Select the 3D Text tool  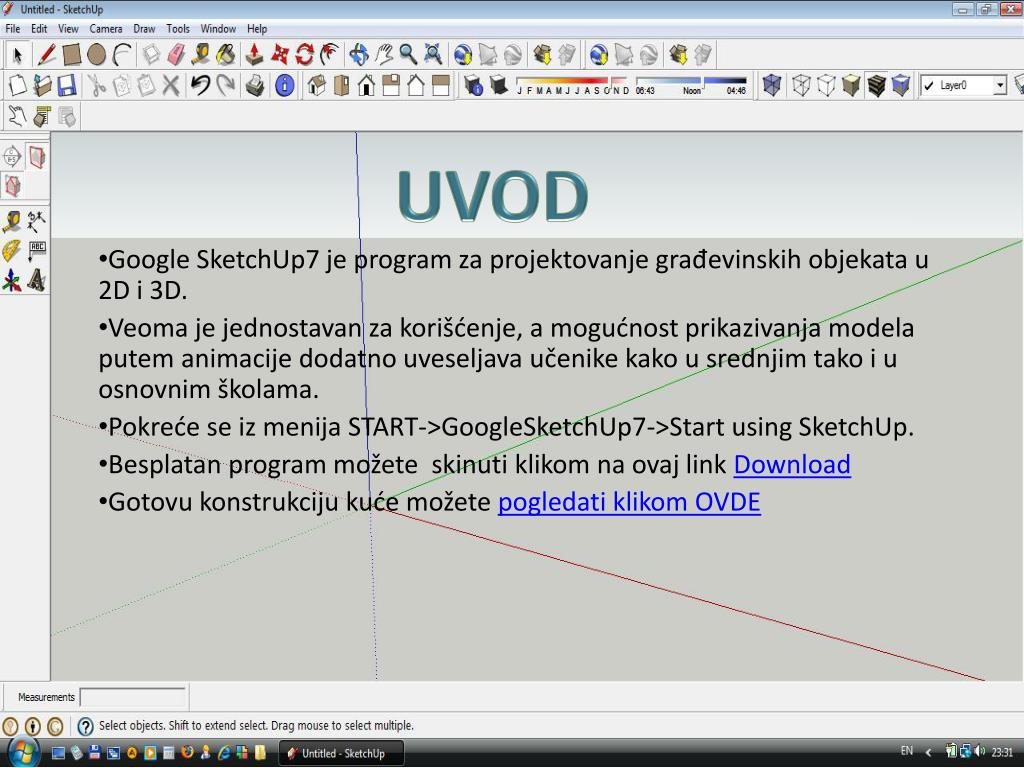coord(37,281)
